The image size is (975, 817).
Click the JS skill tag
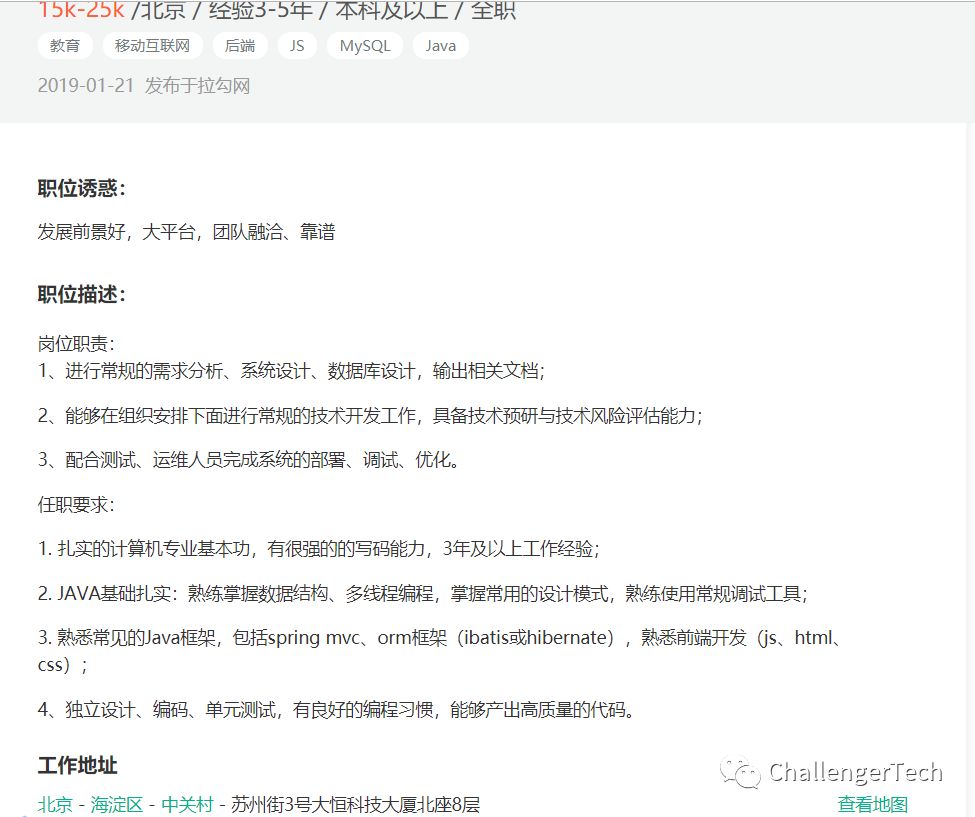pyautogui.click(x=297, y=45)
